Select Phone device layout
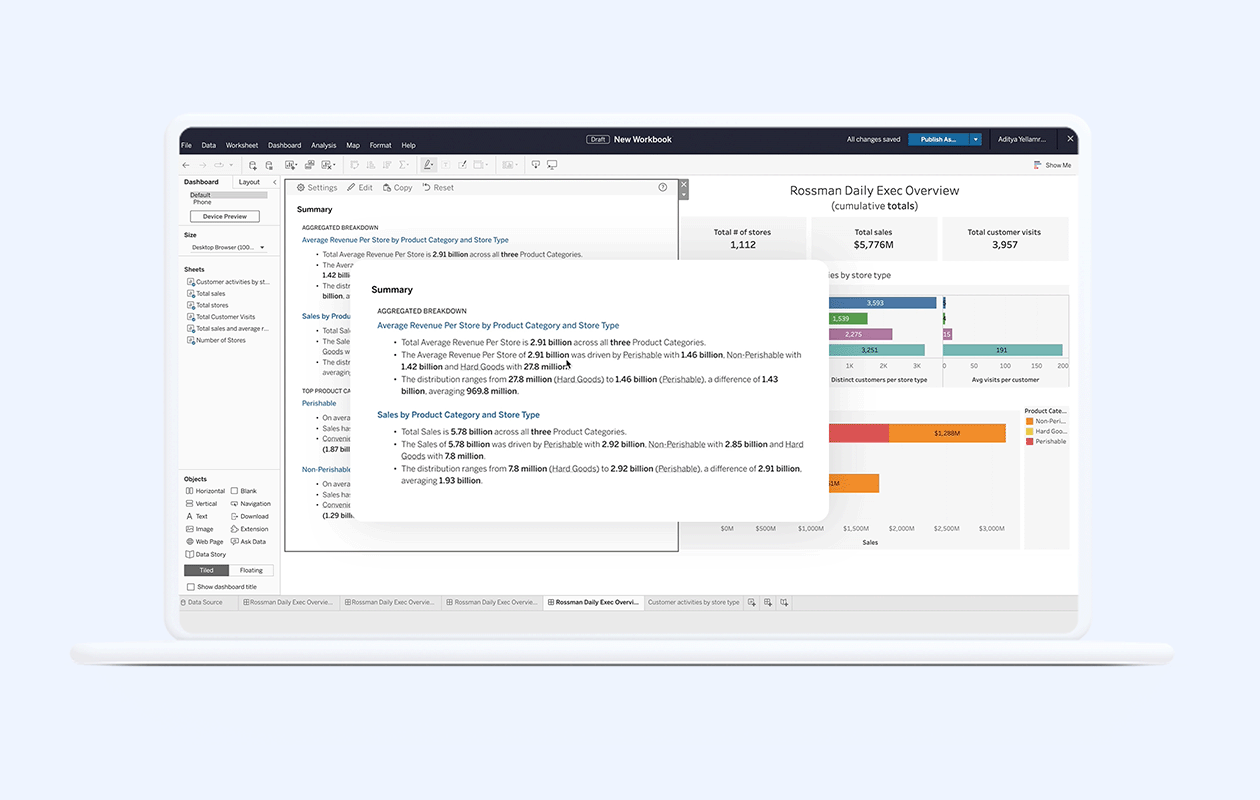Image resolution: width=1260 pixels, height=800 pixels. point(202,202)
